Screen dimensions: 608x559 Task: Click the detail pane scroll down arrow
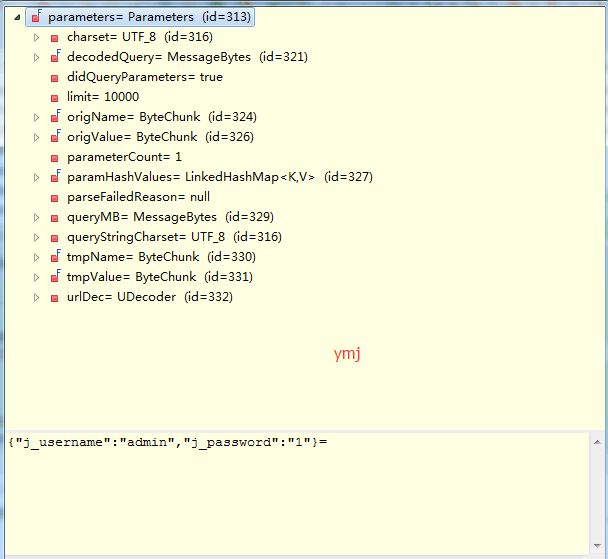tap(597, 546)
